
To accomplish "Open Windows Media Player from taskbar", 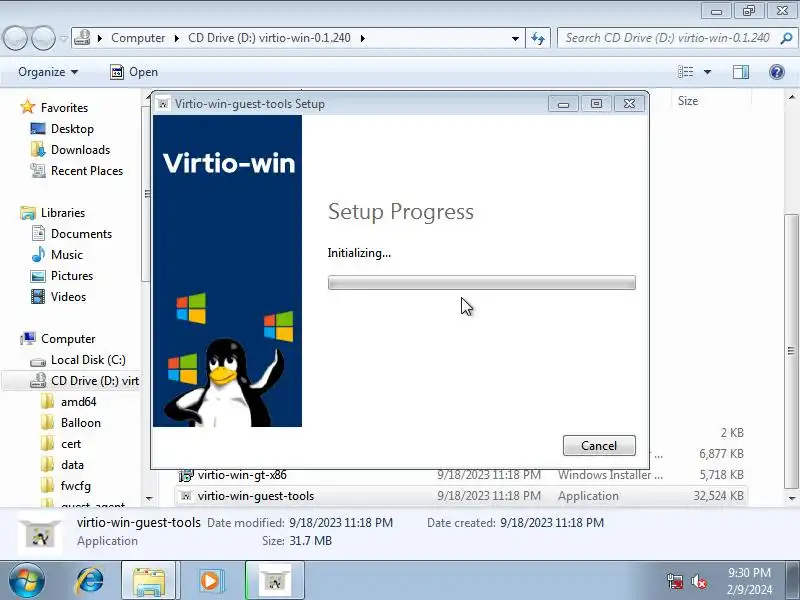I will point(210,580).
